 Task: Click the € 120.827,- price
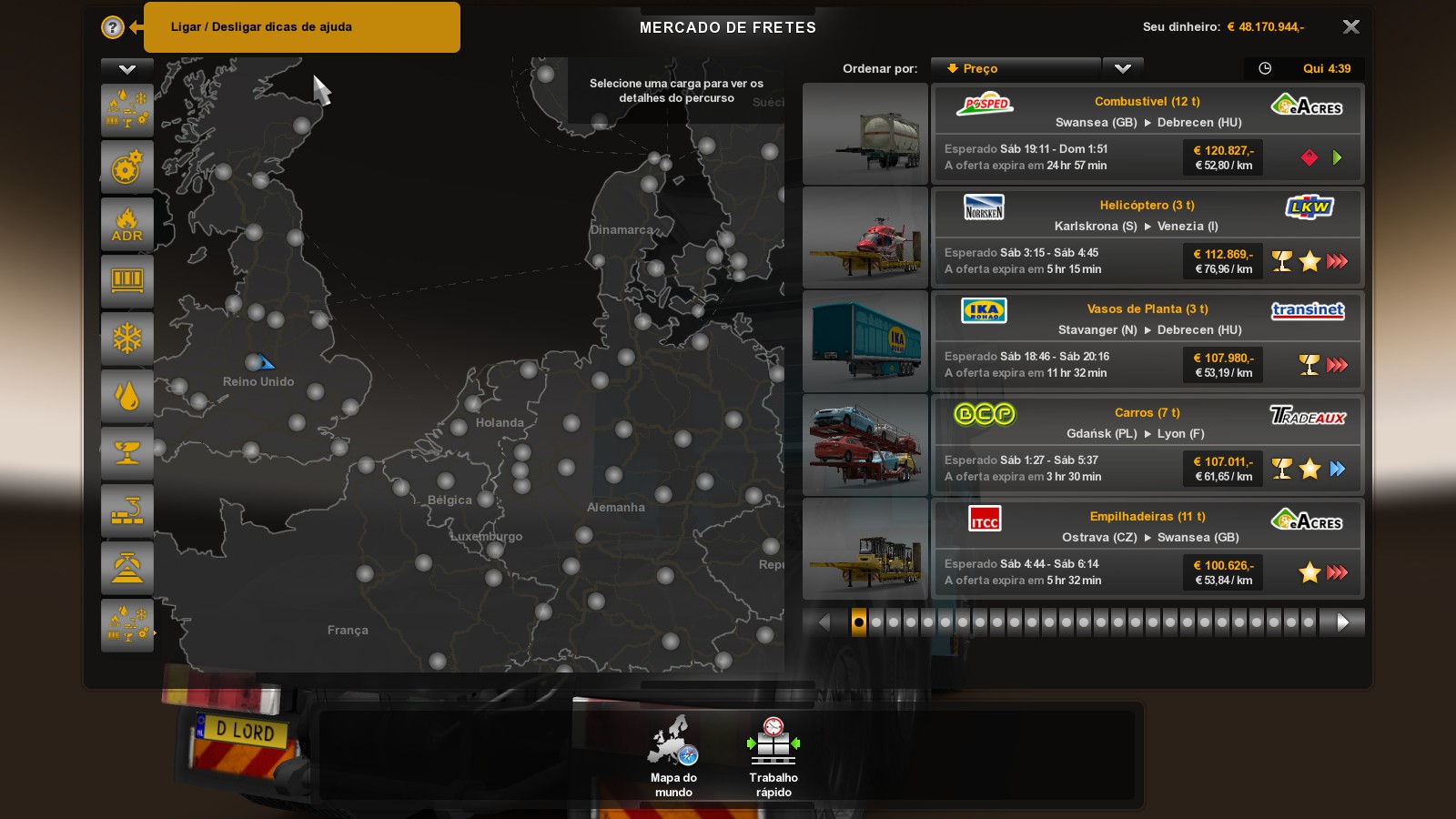(1223, 151)
